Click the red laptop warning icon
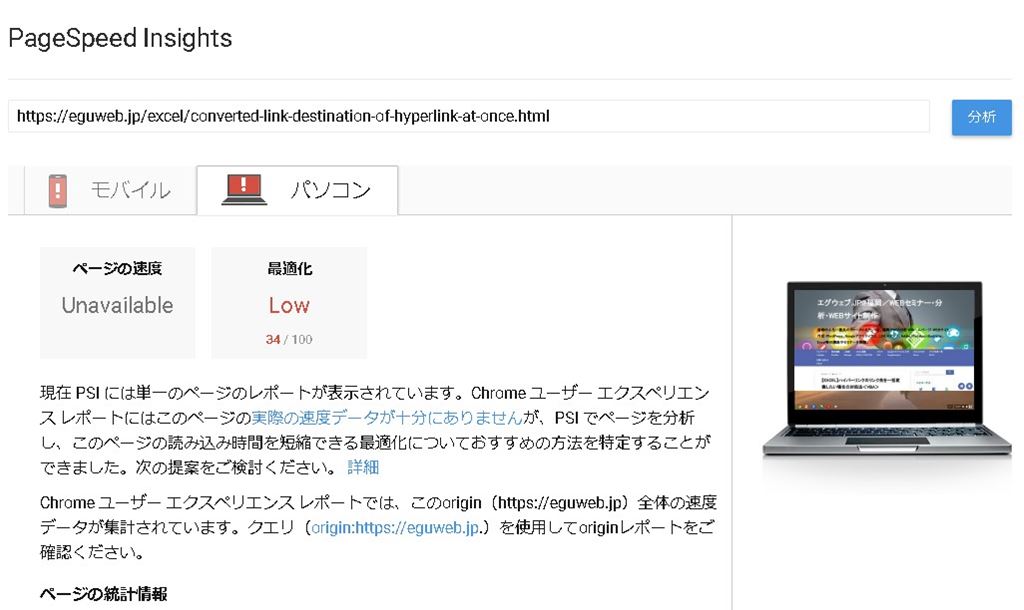Viewport: 1024px width, 610px height. coord(243,190)
